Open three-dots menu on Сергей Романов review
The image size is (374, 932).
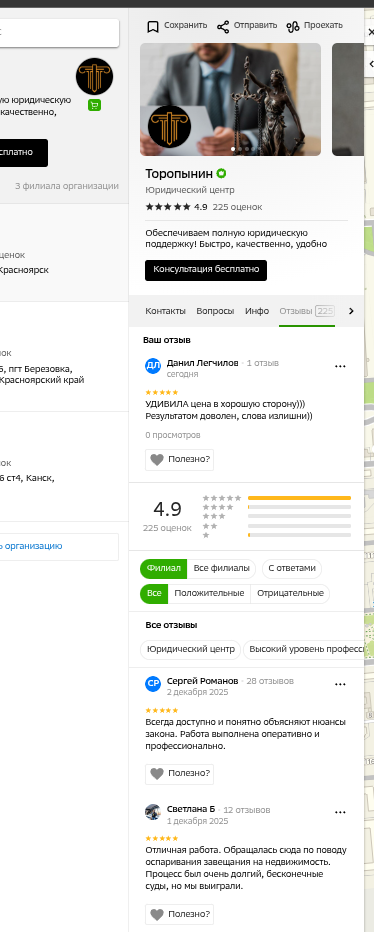[x=340, y=684]
